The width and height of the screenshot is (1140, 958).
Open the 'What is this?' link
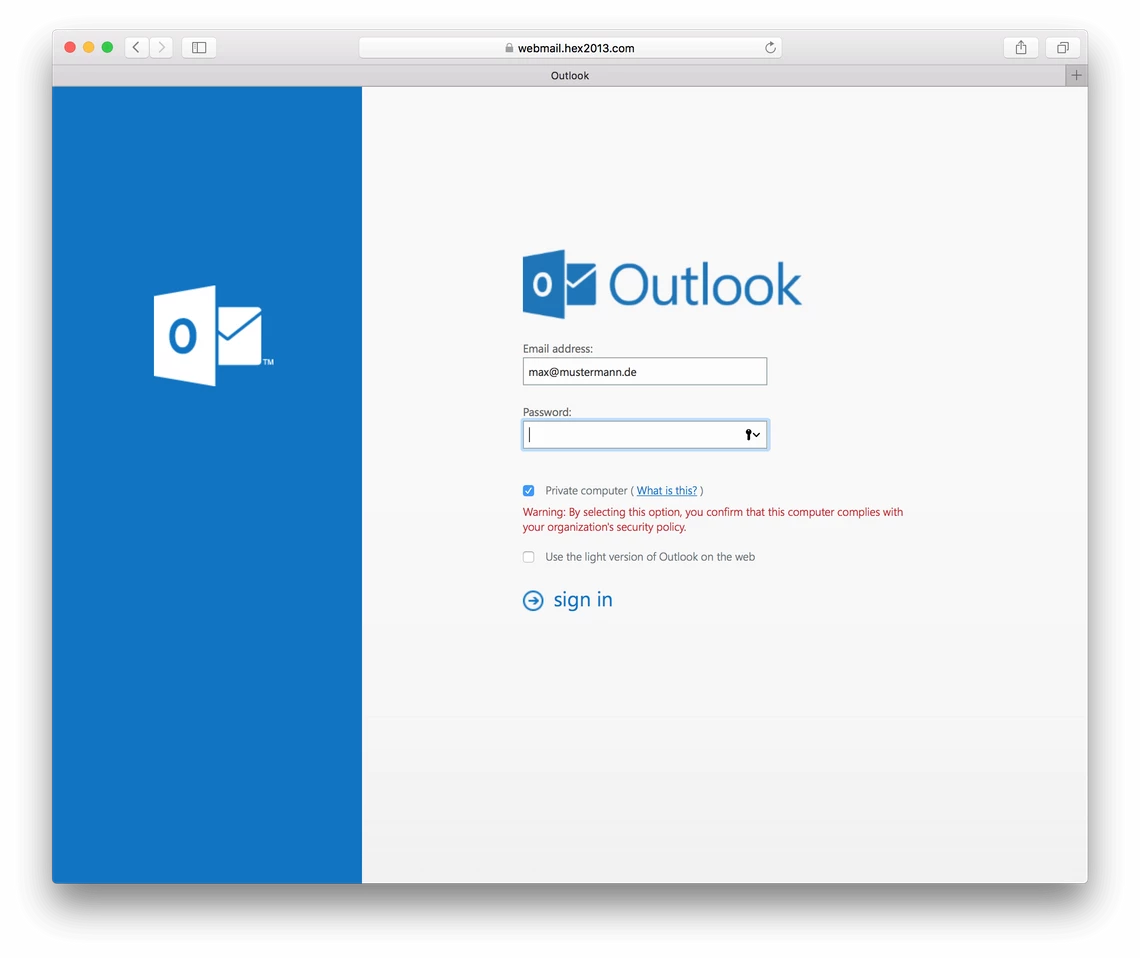pos(667,491)
